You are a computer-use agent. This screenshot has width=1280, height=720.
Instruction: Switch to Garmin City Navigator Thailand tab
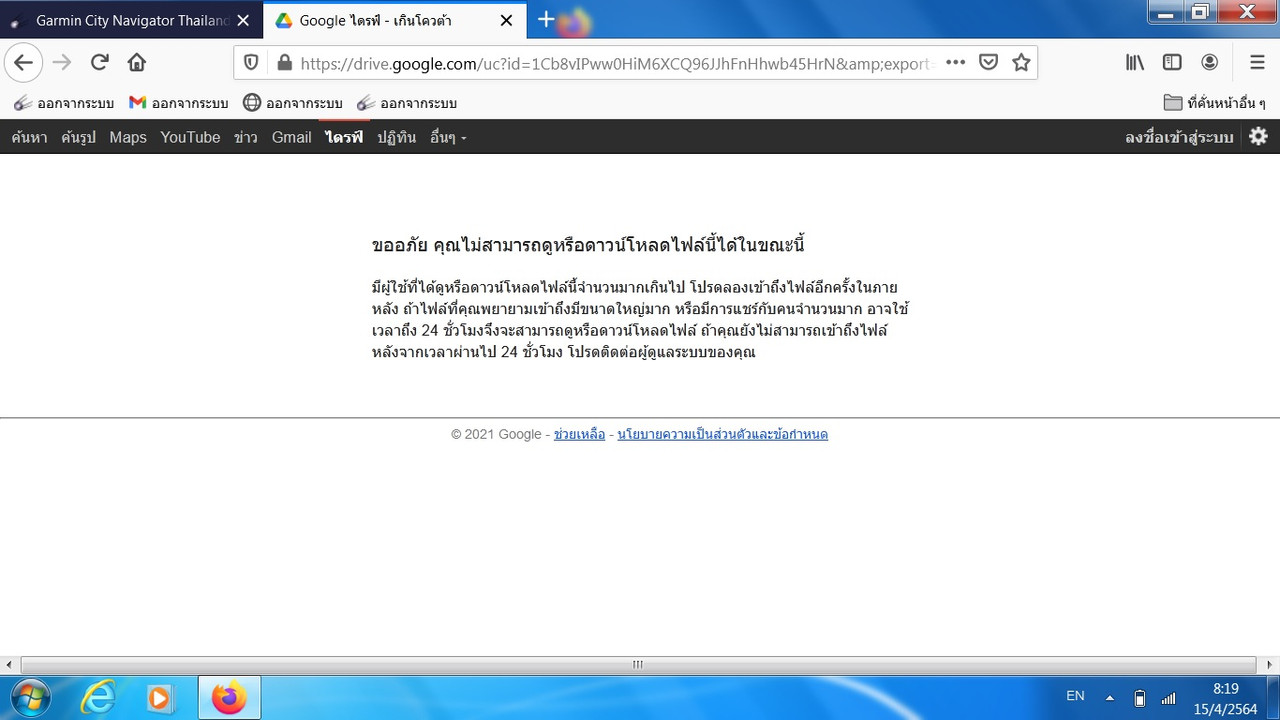[131, 20]
